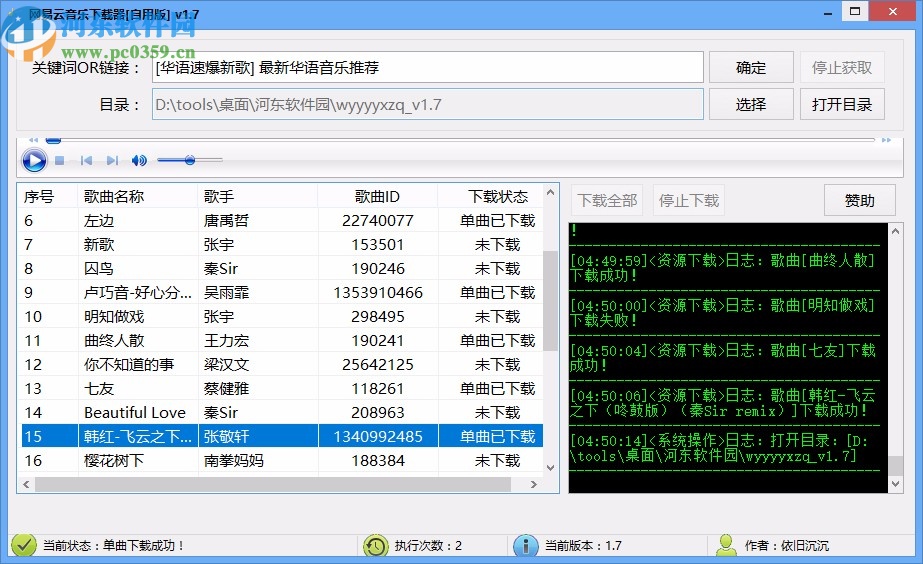The width and height of the screenshot is (923, 564).
Task: Click the singer cell 南拳妈妈
Action: coord(234,460)
